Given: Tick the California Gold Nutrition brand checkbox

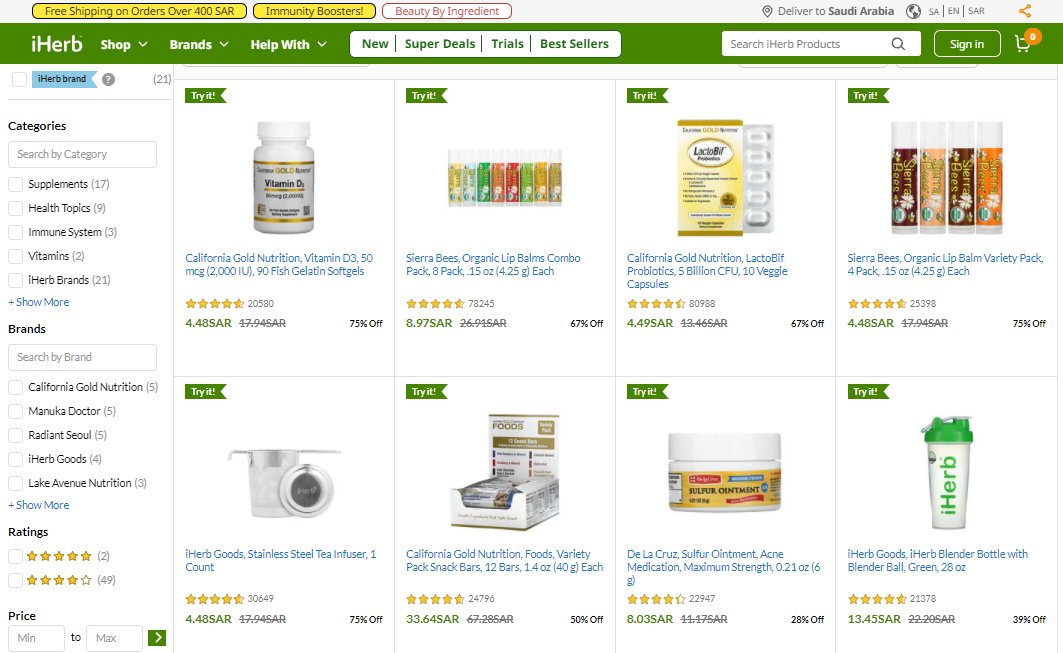Looking at the screenshot, I should click(x=15, y=387).
